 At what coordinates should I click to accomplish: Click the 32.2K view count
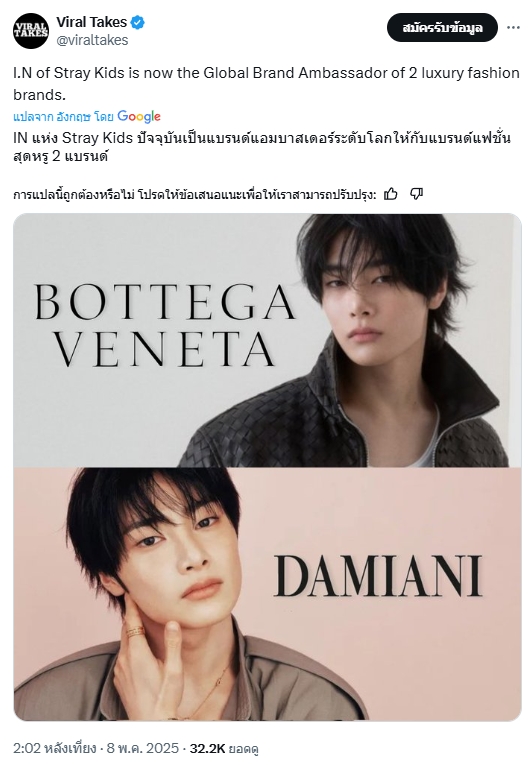click(207, 748)
